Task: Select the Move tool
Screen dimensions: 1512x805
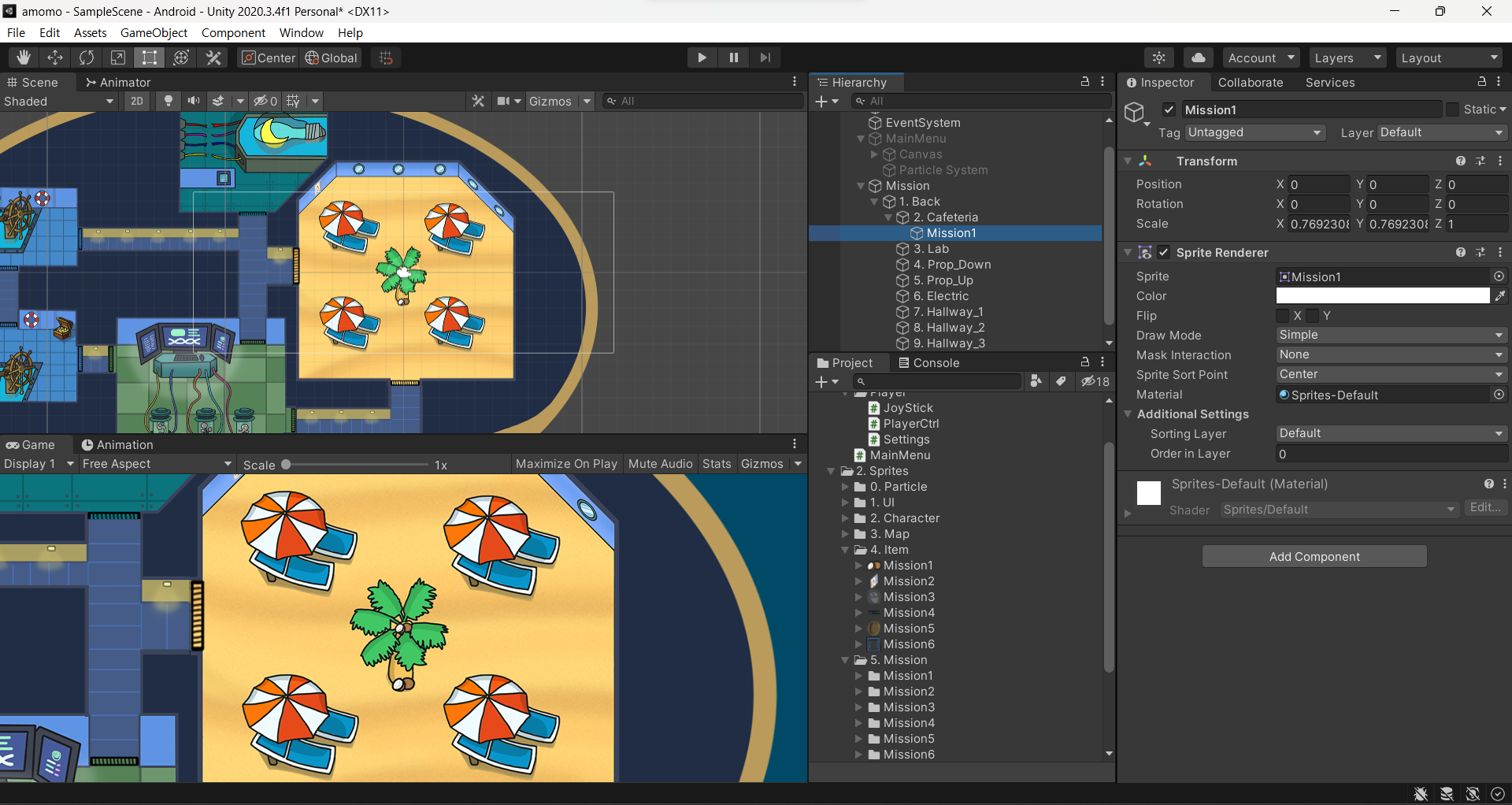Action: pyautogui.click(x=55, y=57)
